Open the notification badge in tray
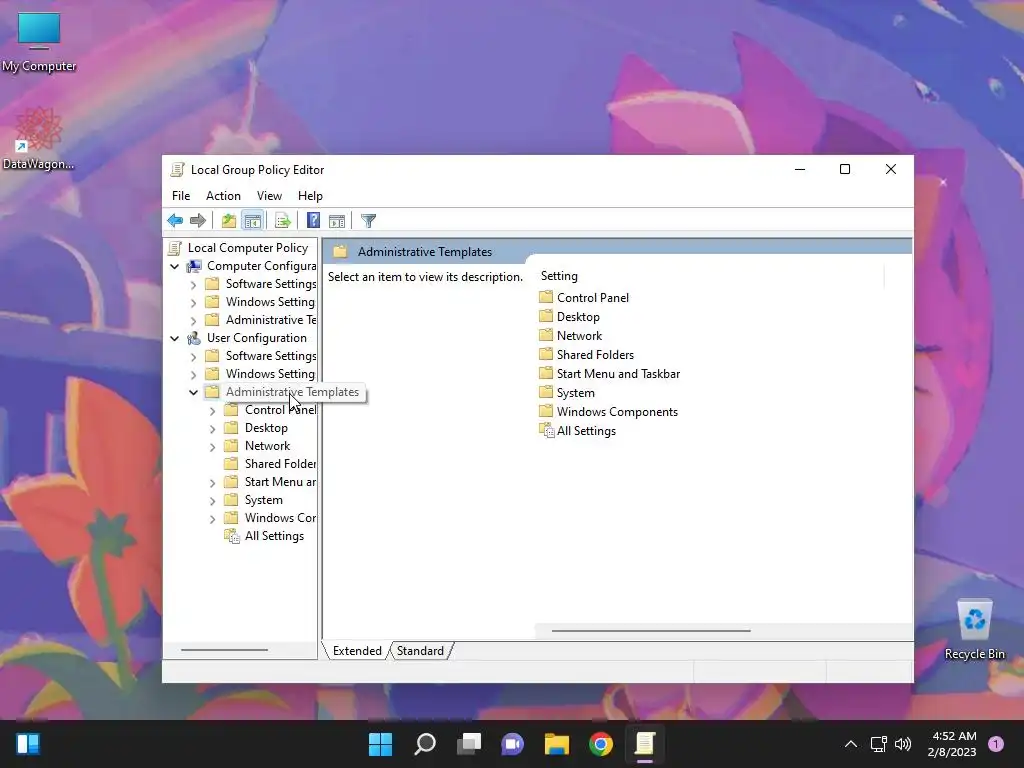Screen dimensions: 1024x768 point(996,744)
